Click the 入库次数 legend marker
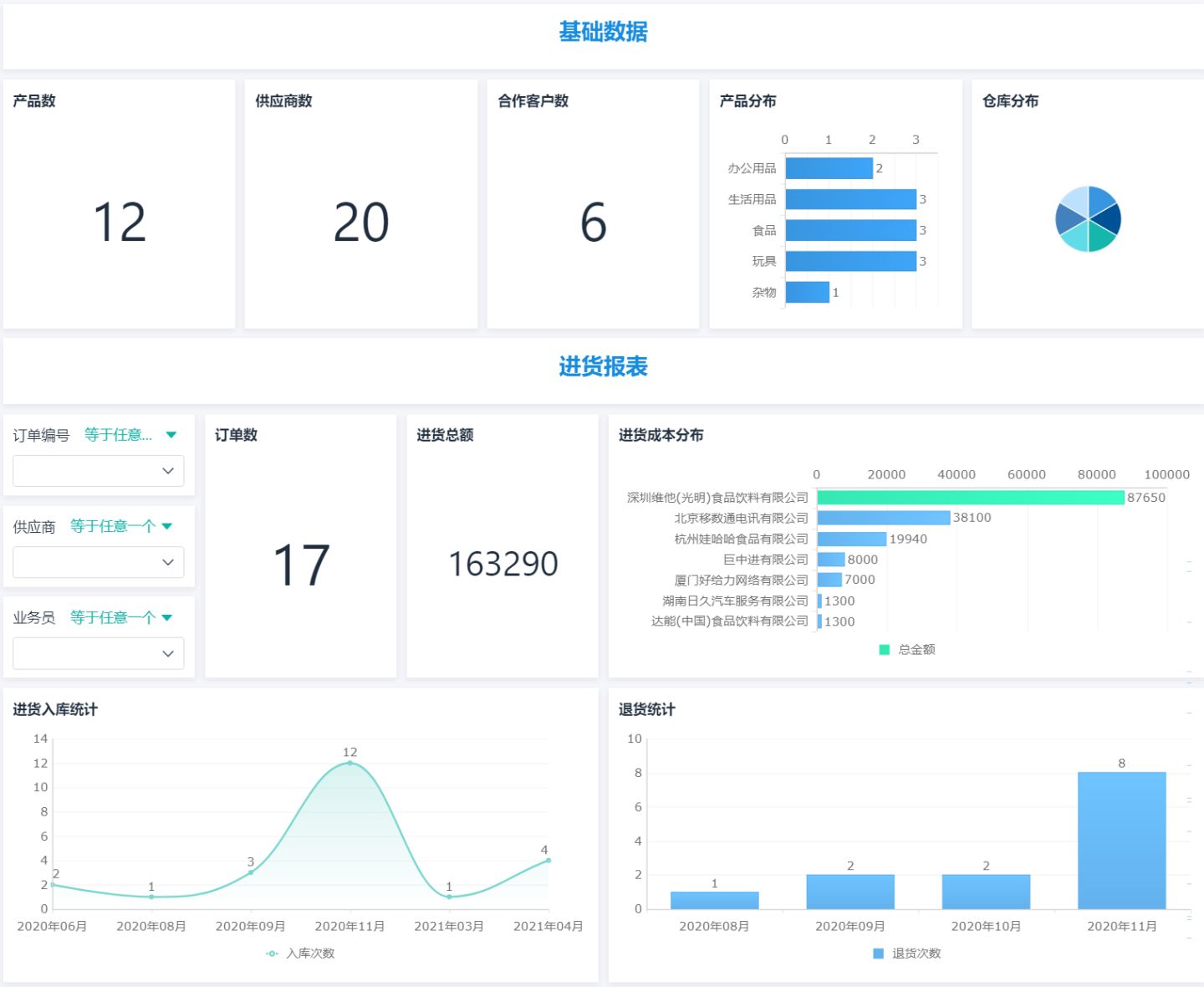Image resolution: width=1204 pixels, height=987 pixels. (272, 954)
